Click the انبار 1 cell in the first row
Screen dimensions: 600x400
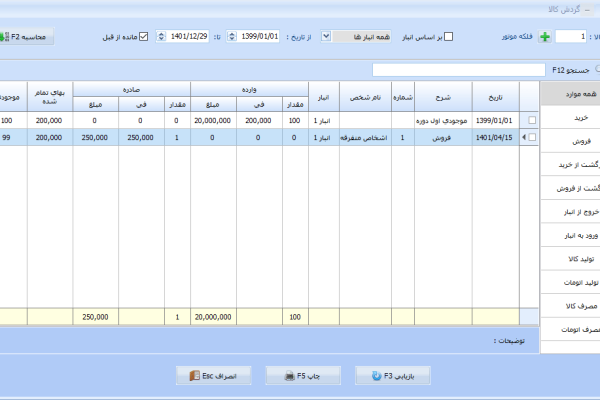(x=324, y=121)
